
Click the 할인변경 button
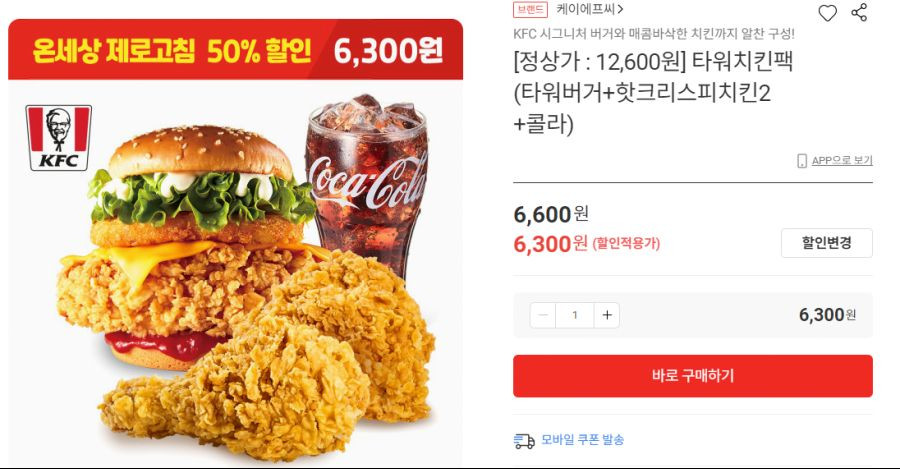pos(827,243)
